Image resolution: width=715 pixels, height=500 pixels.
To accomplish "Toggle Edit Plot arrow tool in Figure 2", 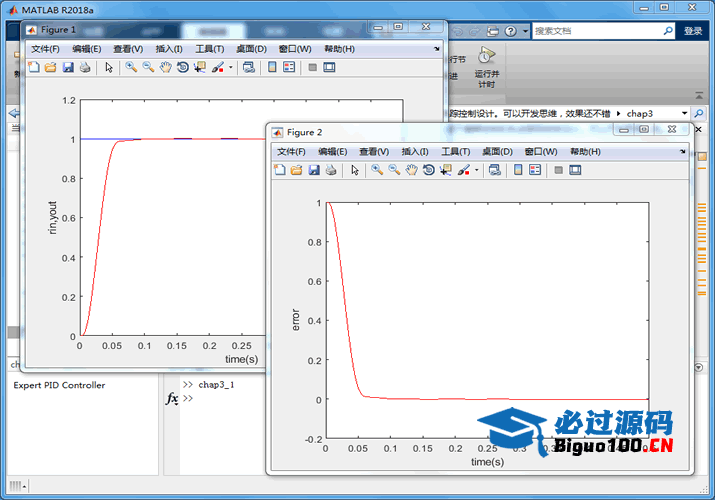I will coord(355,170).
